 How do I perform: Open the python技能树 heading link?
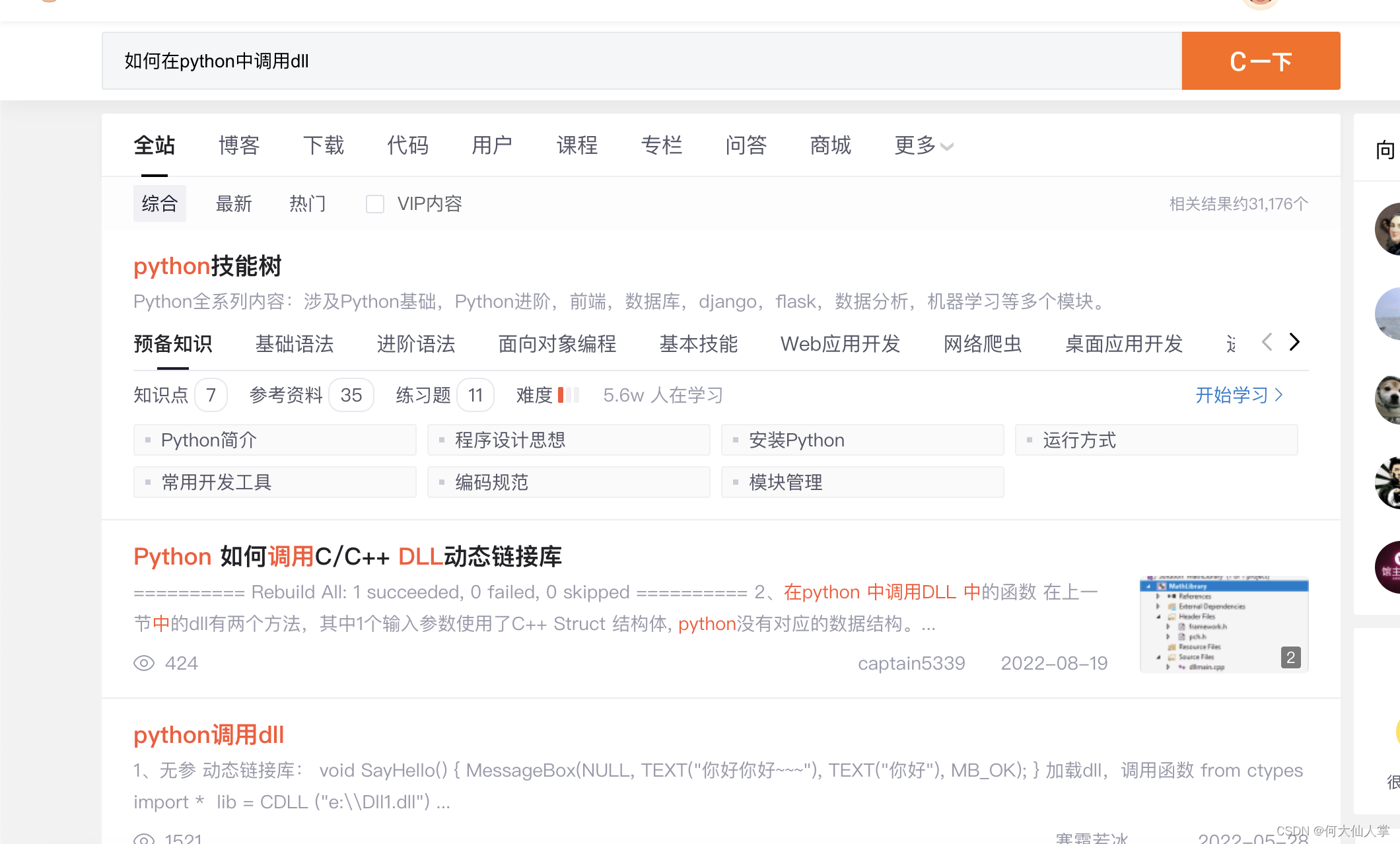click(x=207, y=266)
